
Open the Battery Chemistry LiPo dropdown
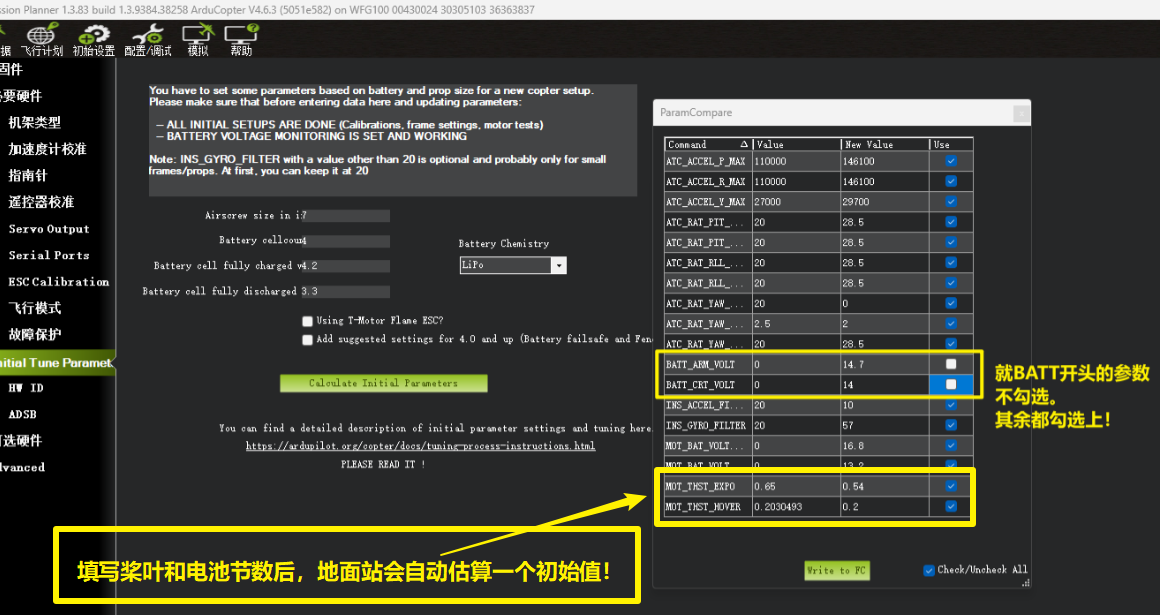coord(558,266)
